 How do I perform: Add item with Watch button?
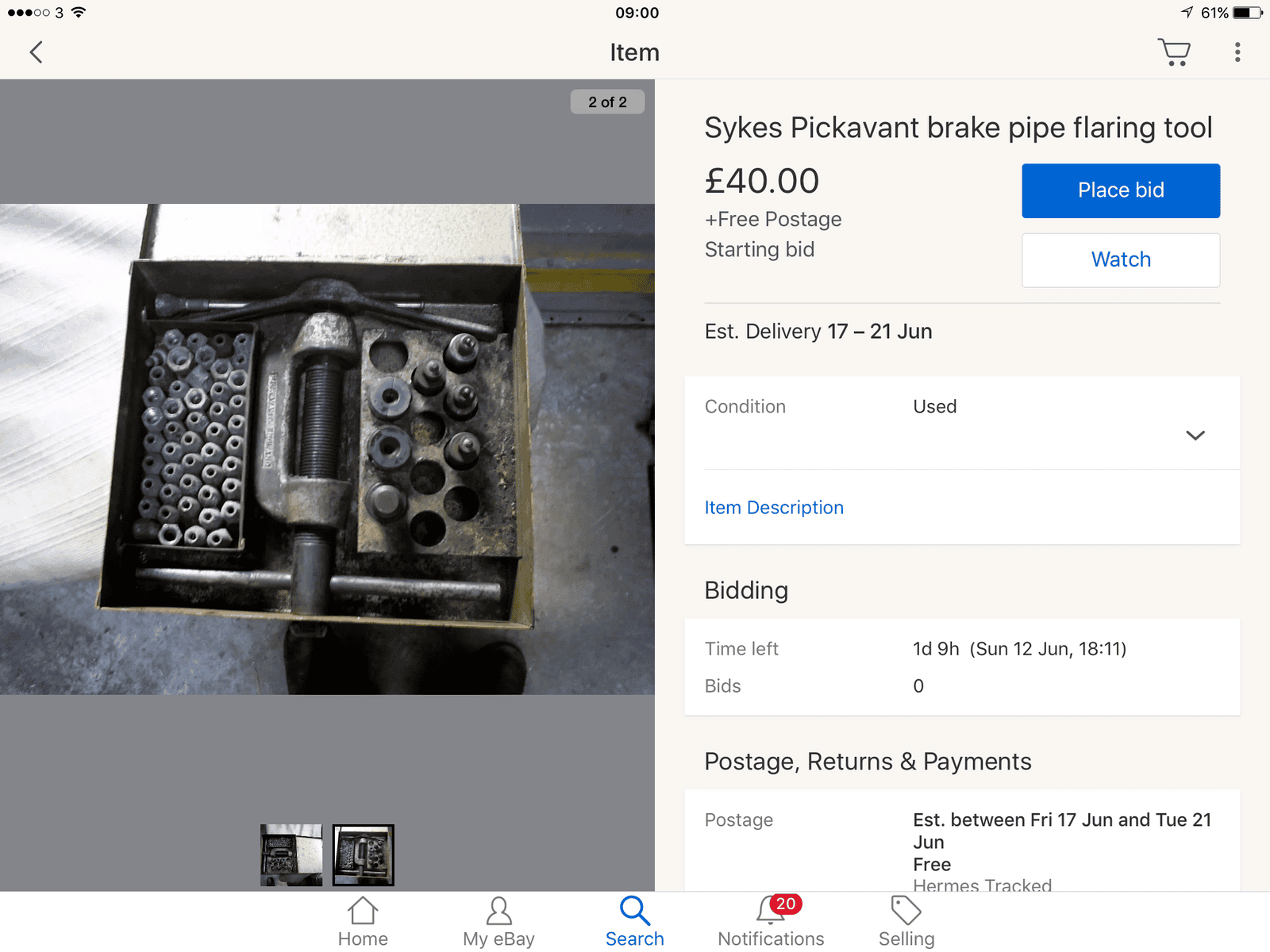click(1121, 259)
